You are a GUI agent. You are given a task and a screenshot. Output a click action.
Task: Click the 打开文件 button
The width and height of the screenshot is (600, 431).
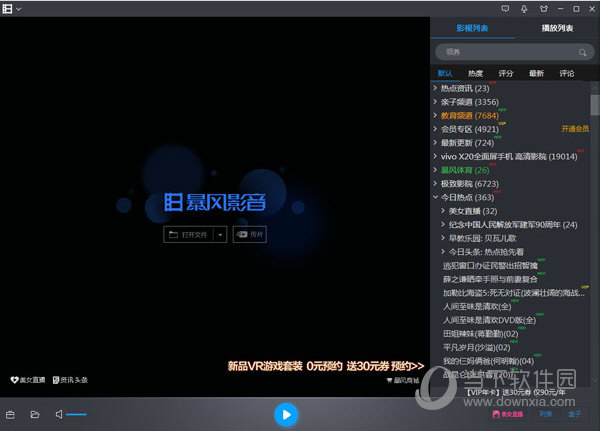coord(188,234)
